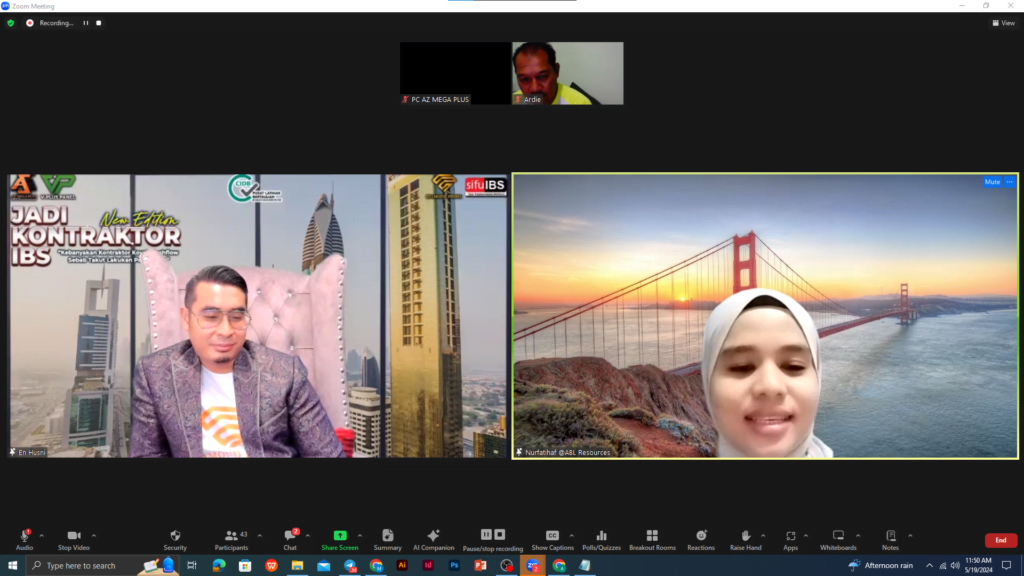Expand the arrow next to Stop Video
This screenshot has height=576, width=1024.
point(92,535)
